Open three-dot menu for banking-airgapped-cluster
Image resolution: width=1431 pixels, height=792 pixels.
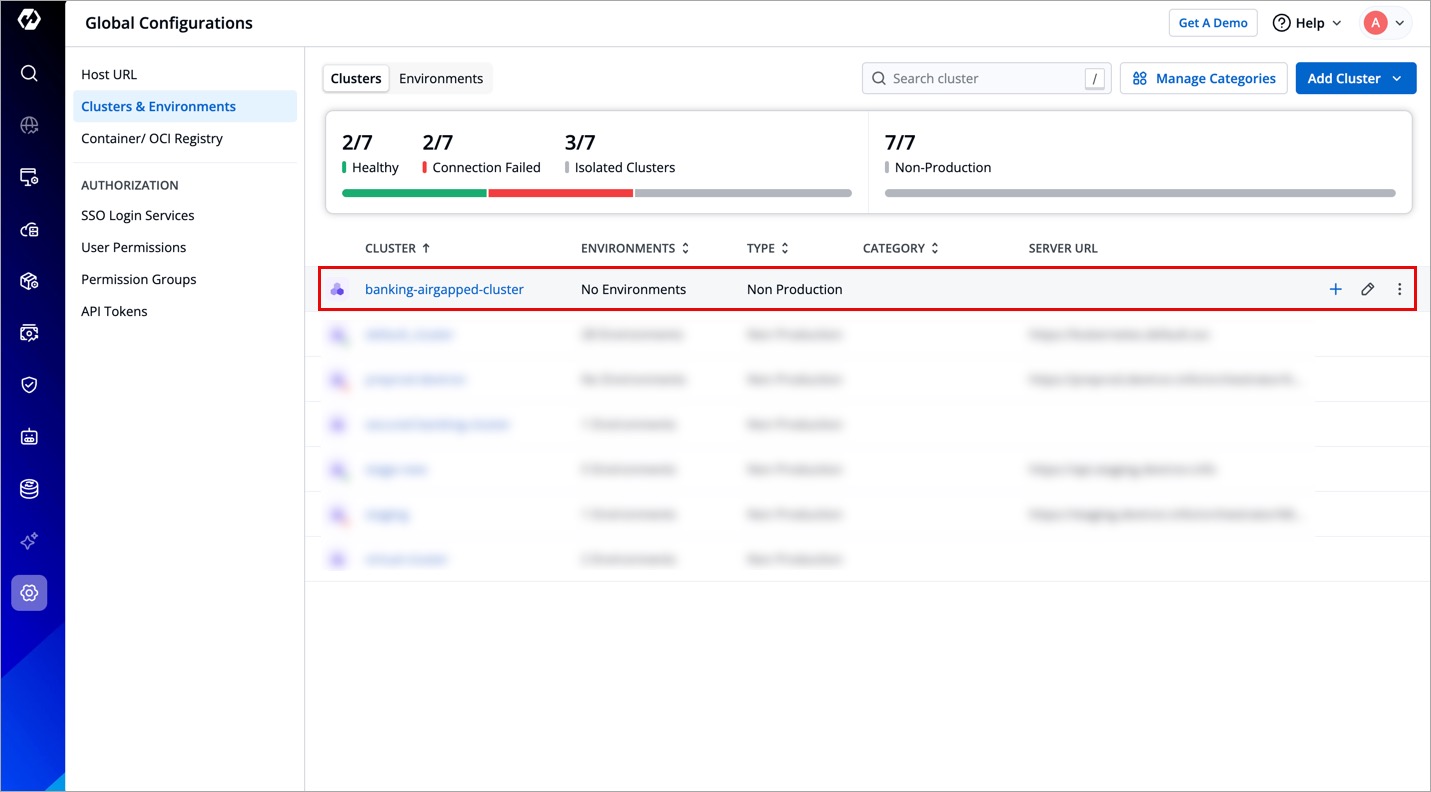[x=1399, y=289]
